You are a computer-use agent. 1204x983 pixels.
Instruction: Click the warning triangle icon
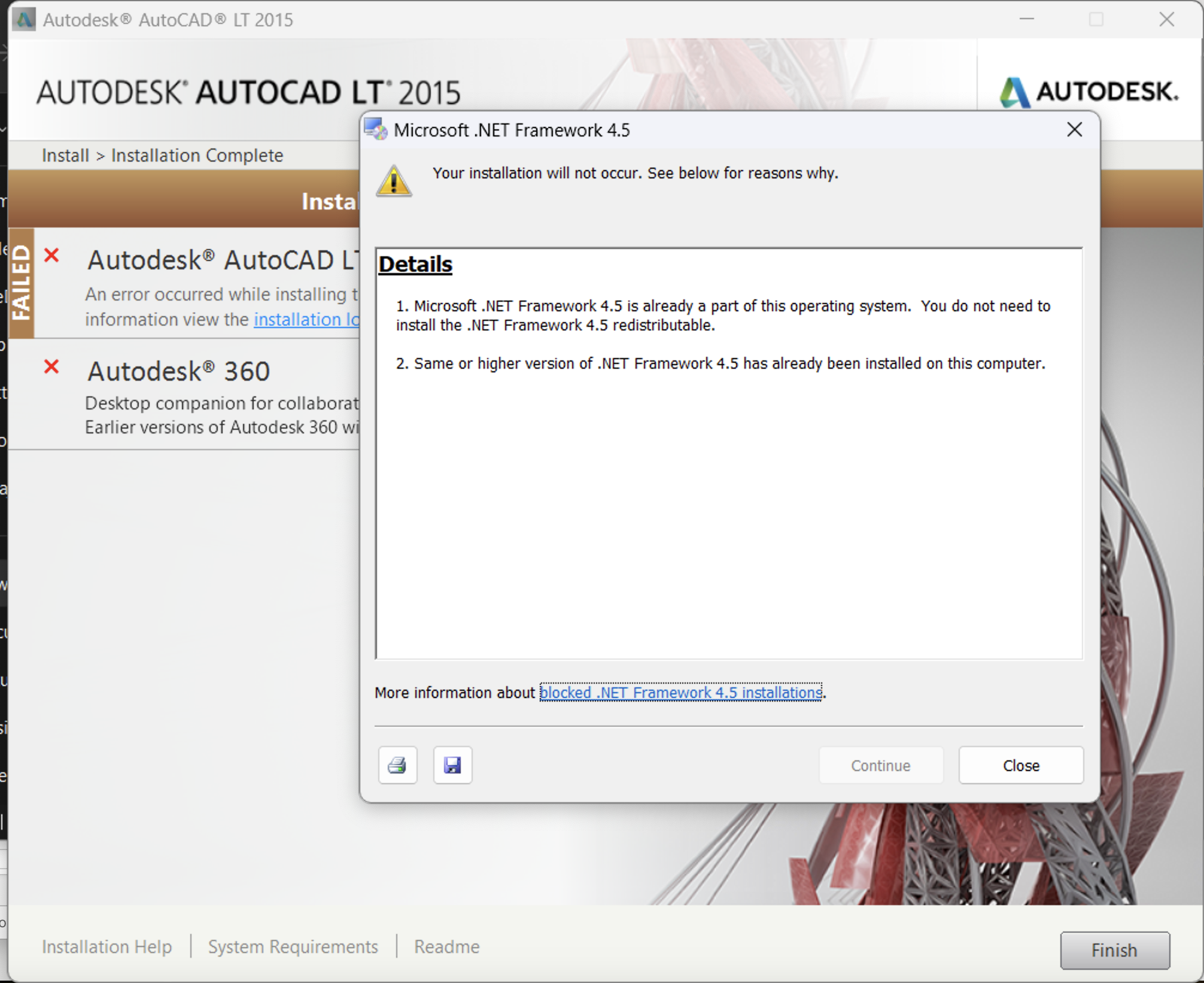(x=394, y=181)
